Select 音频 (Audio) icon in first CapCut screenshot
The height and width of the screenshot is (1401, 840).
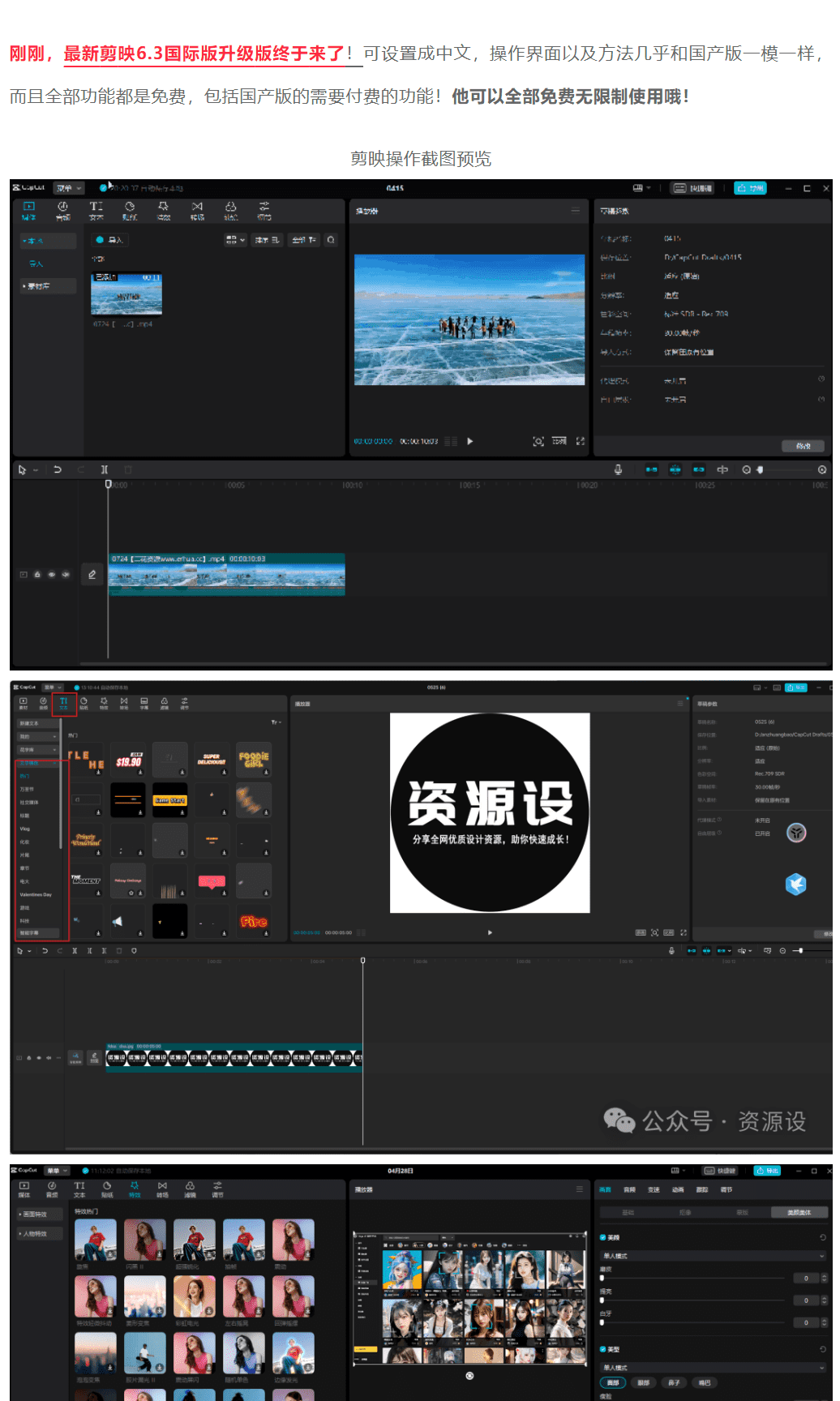[62, 211]
